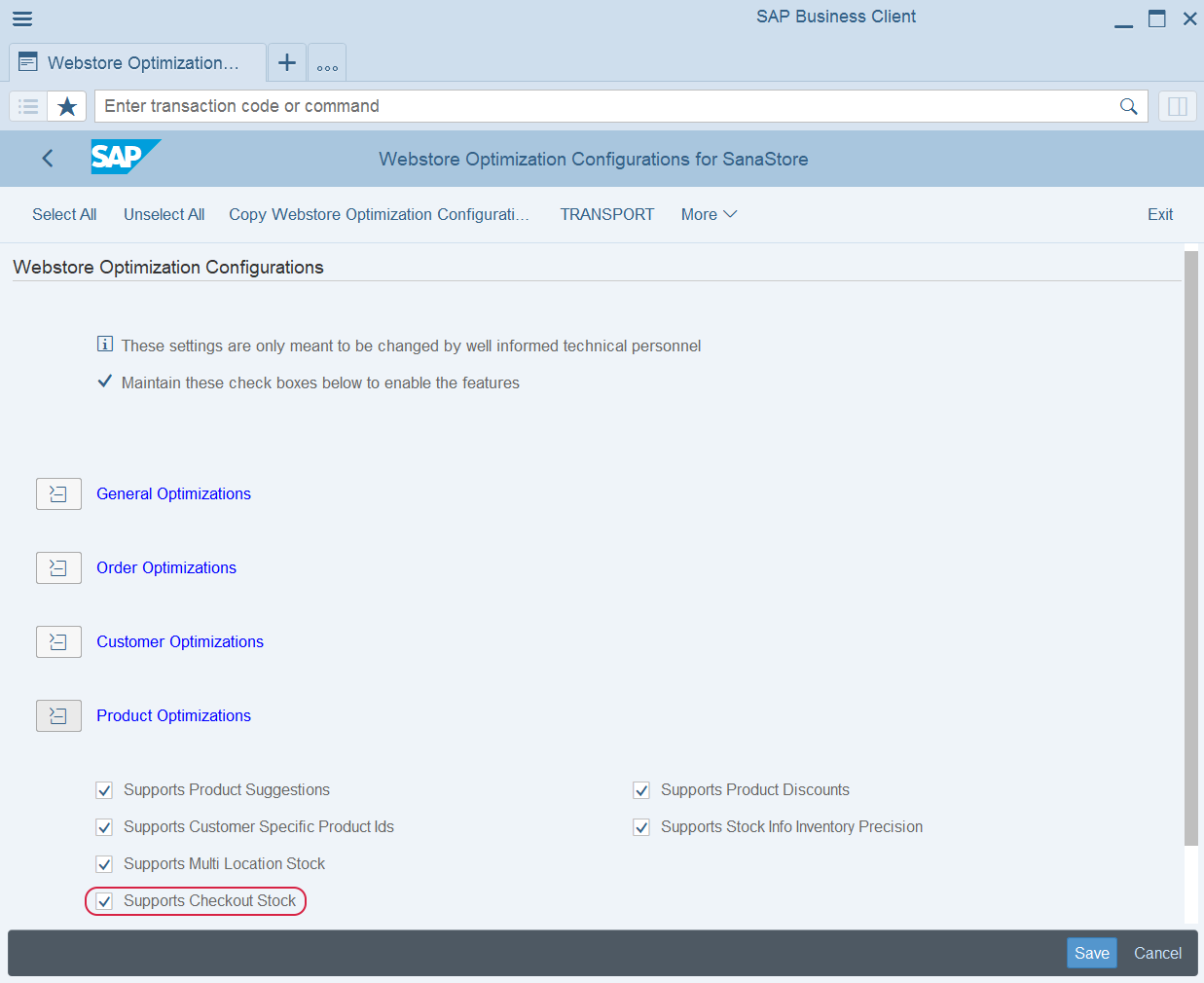Click Exit in the toolbar
This screenshot has width=1204, height=983.
[1160, 214]
